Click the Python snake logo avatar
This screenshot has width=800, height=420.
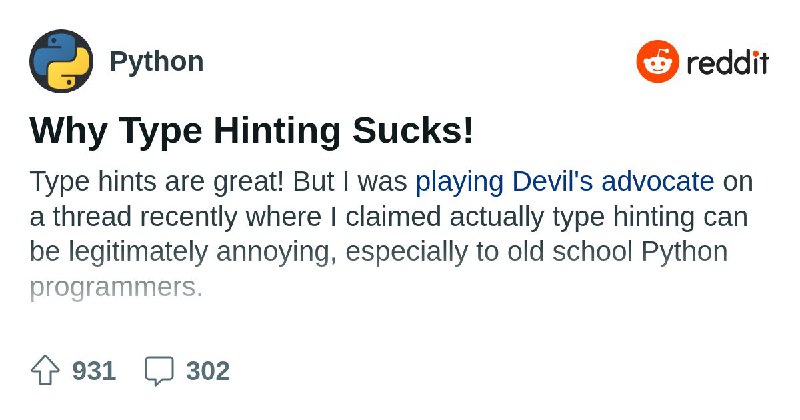[x=61, y=61]
